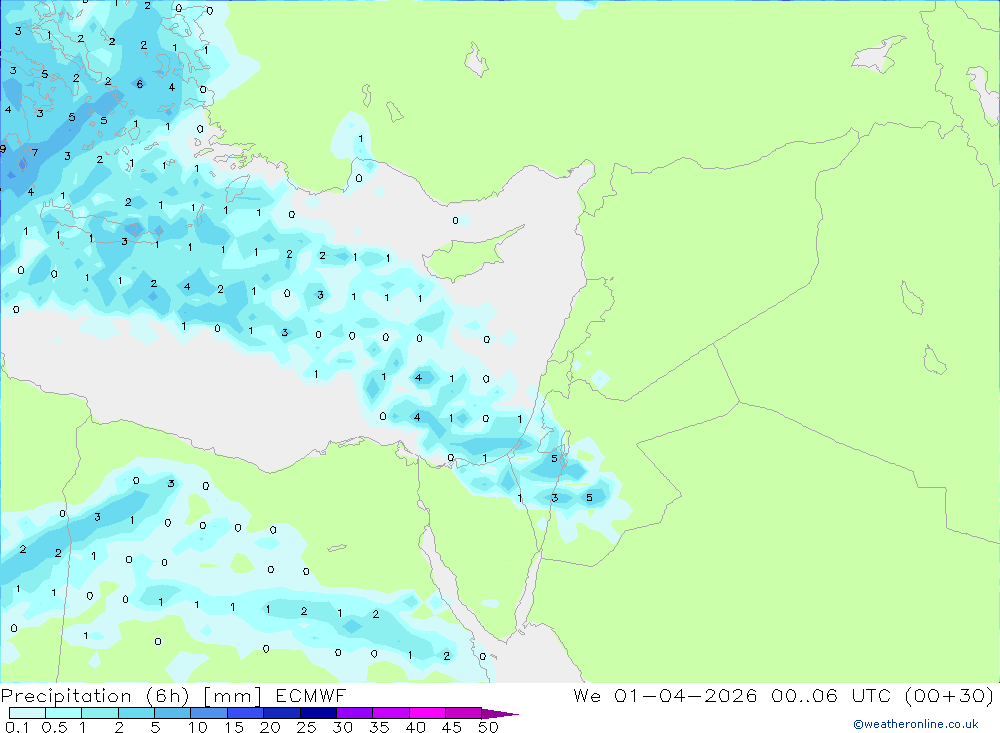Click the "We" weekday label
This screenshot has width=1000, height=733.
tap(587, 695)
